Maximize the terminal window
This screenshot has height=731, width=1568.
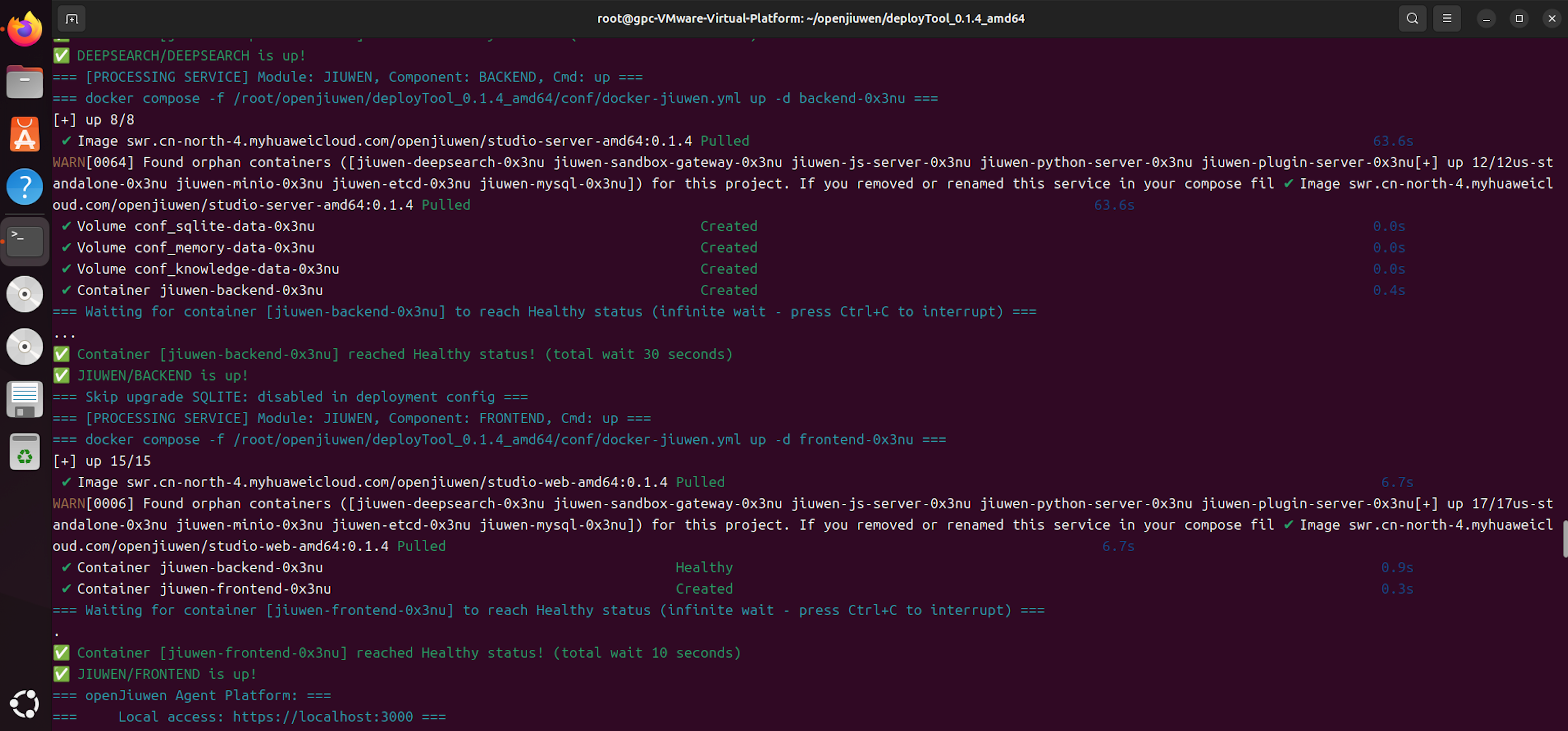pos(1519,18)
